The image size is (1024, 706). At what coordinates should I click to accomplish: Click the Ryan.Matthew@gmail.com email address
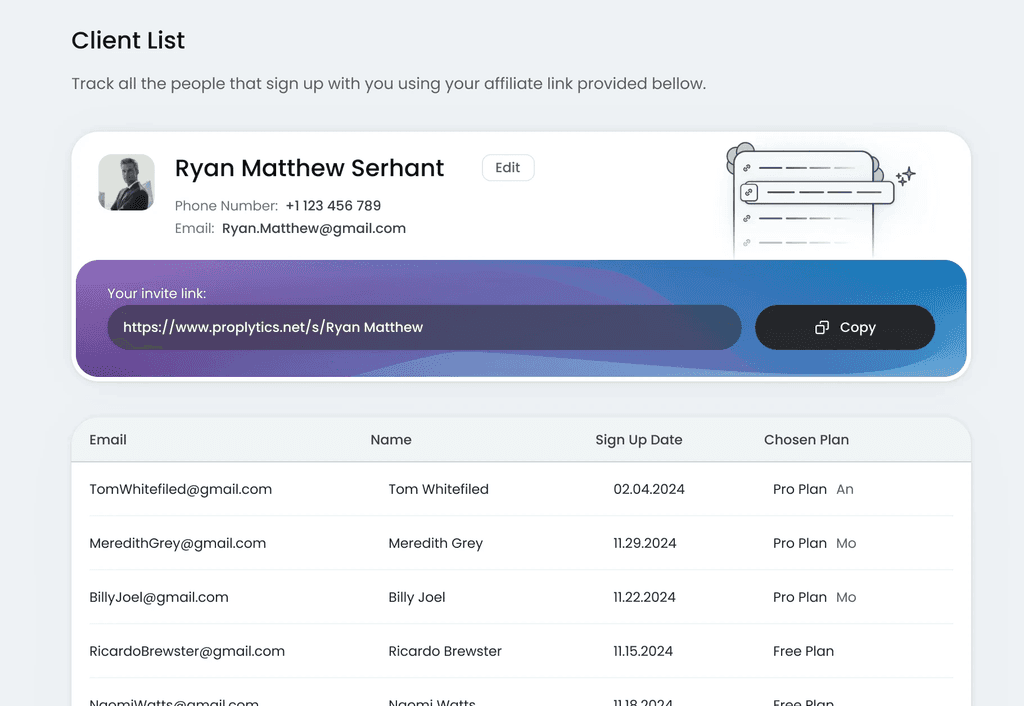tap(314, 228)
